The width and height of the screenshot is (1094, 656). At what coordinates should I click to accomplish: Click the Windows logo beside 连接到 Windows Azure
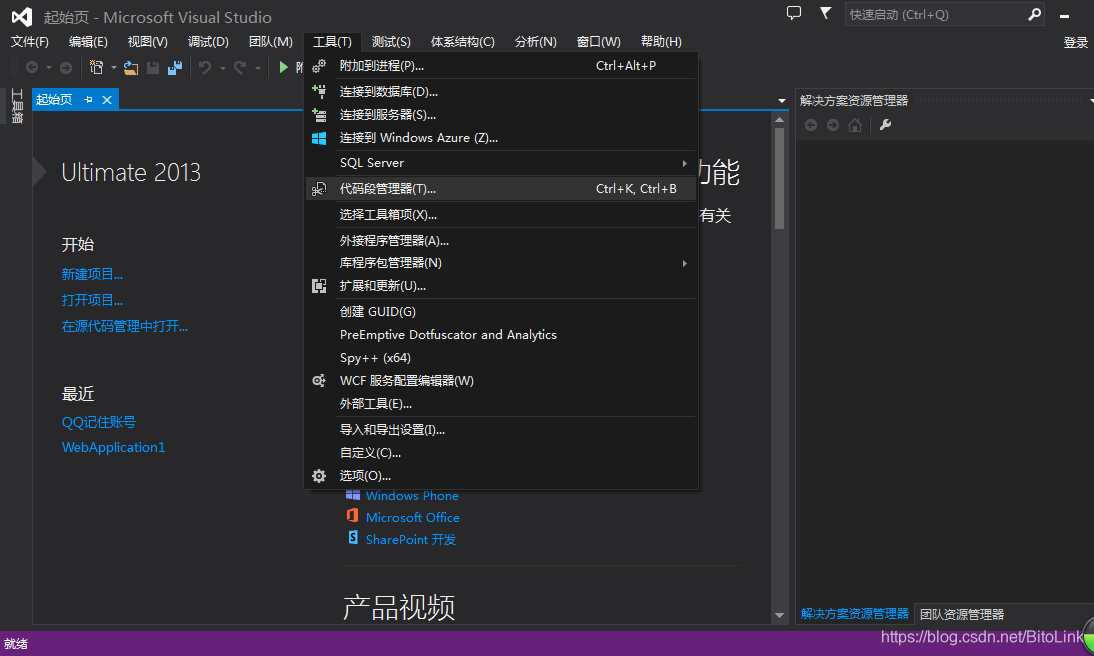tap(319, 138)
